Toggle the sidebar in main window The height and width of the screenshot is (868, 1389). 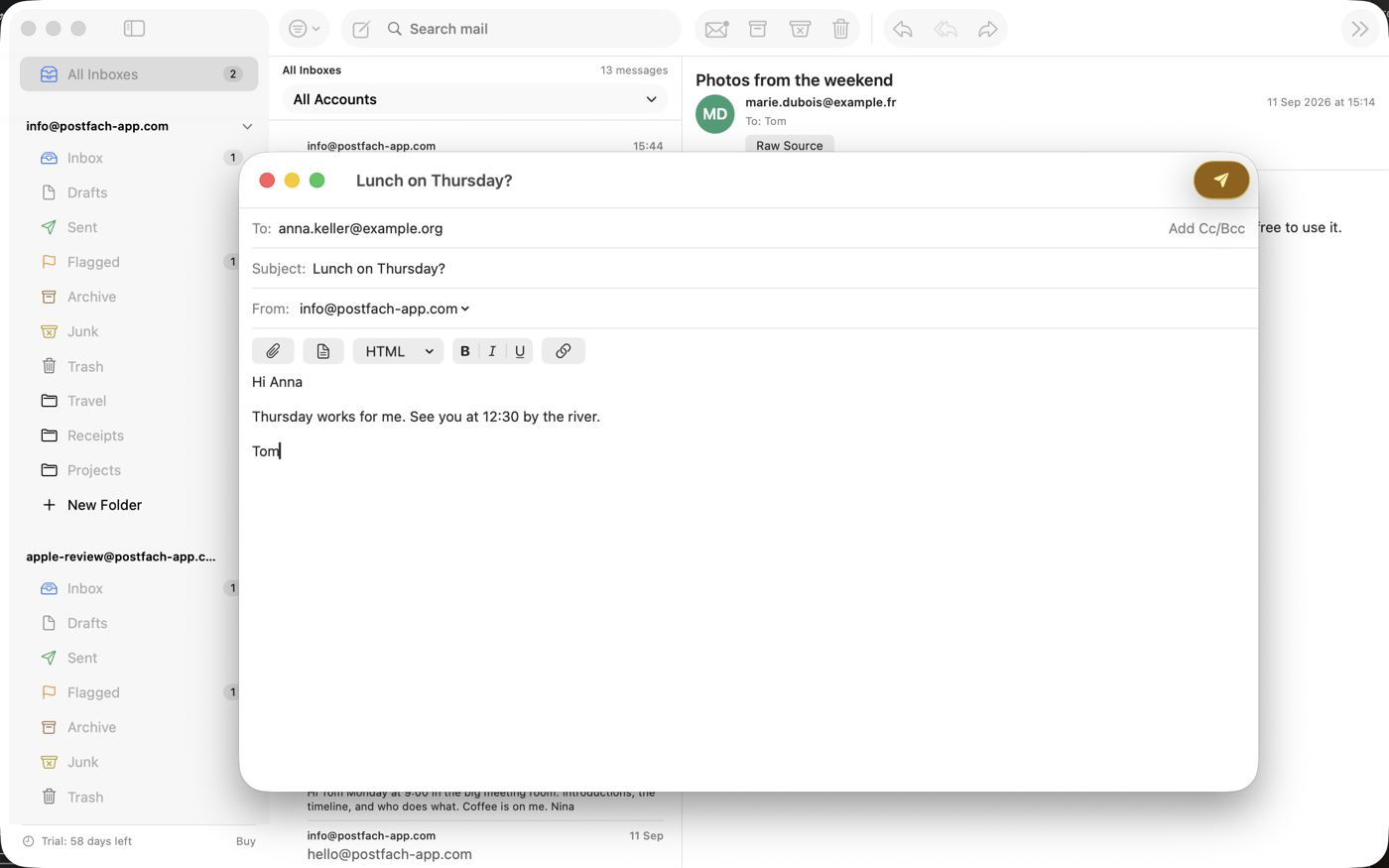(x=135, y=29)
